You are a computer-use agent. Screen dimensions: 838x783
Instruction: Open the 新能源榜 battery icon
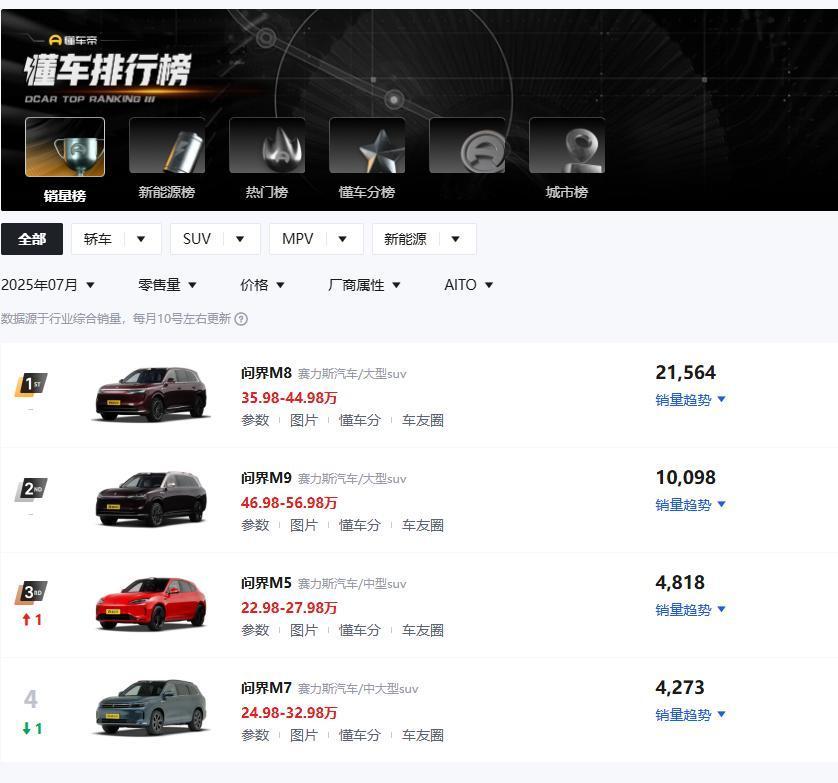click(x=167, y=145)
